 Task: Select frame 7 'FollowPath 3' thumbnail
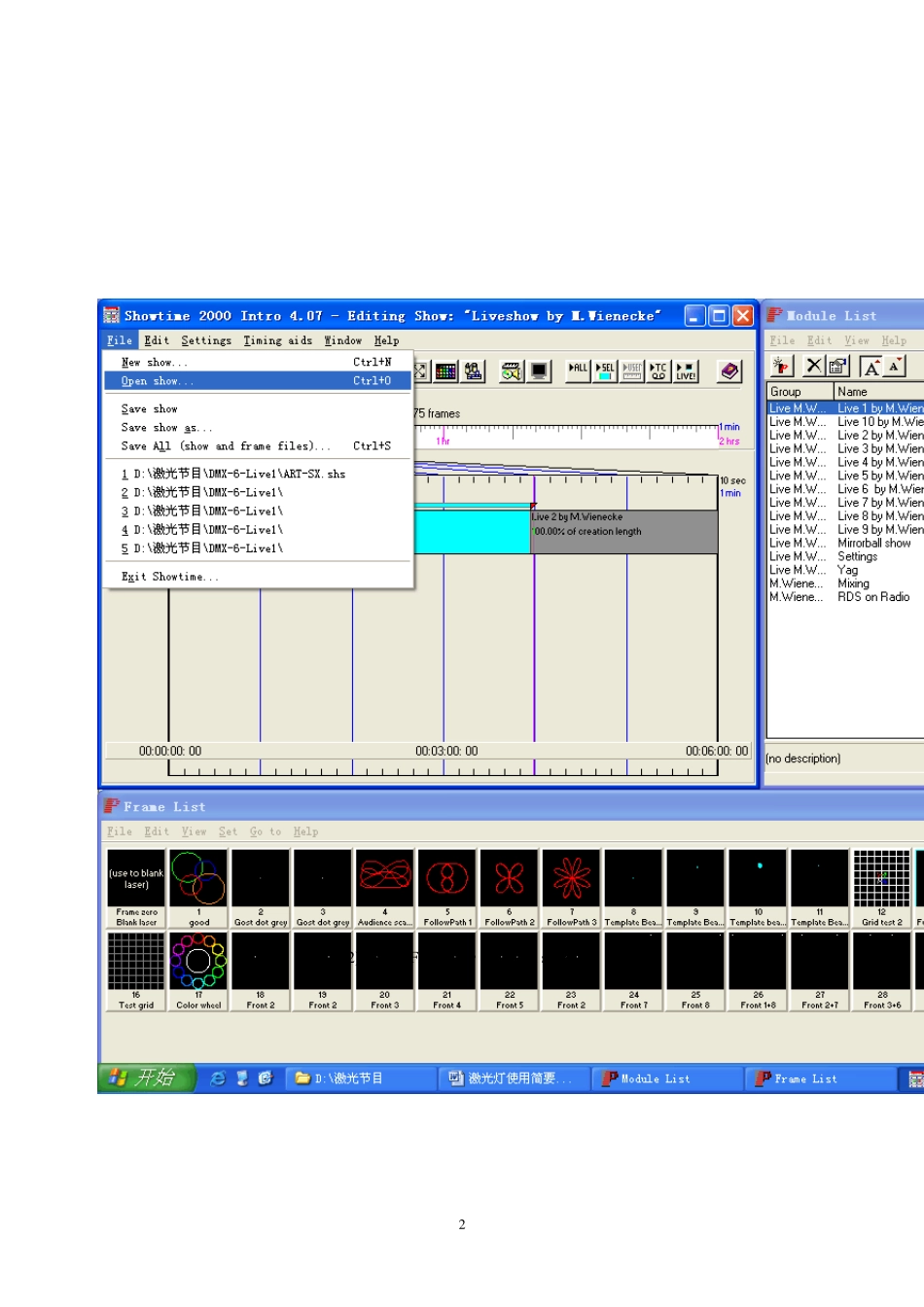(x=572, y=889)
